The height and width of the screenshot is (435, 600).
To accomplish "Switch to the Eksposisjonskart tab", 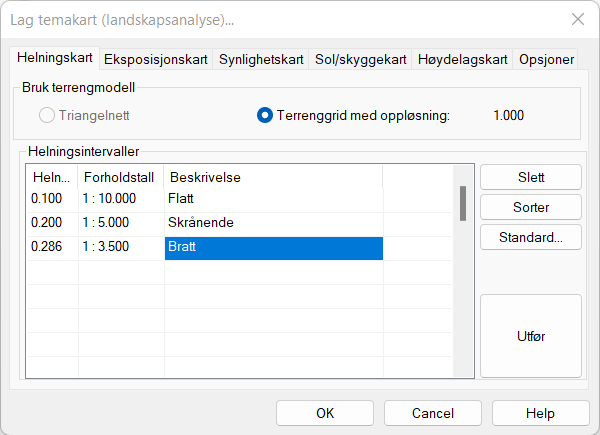I will [156, 59].
